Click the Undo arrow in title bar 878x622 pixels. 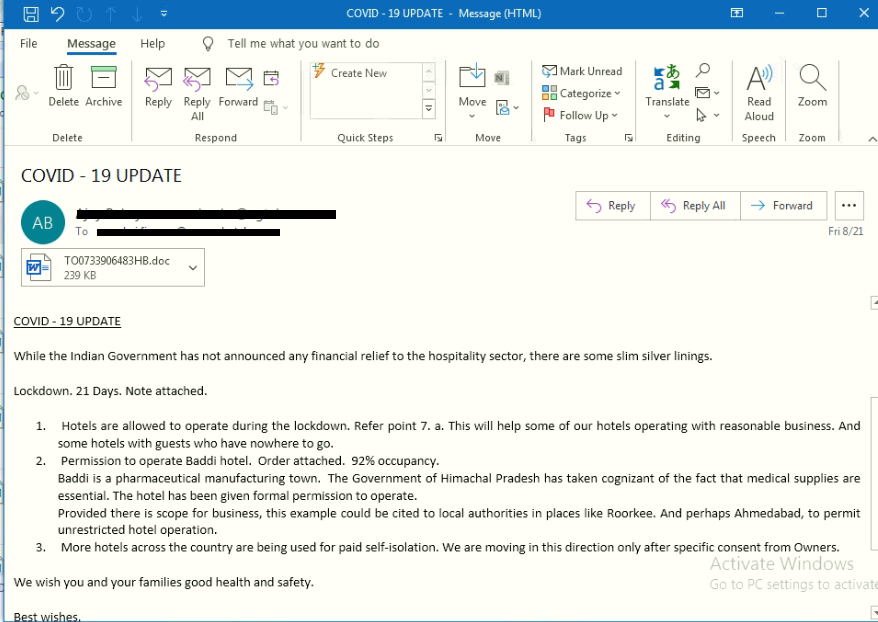coord(57,13)
